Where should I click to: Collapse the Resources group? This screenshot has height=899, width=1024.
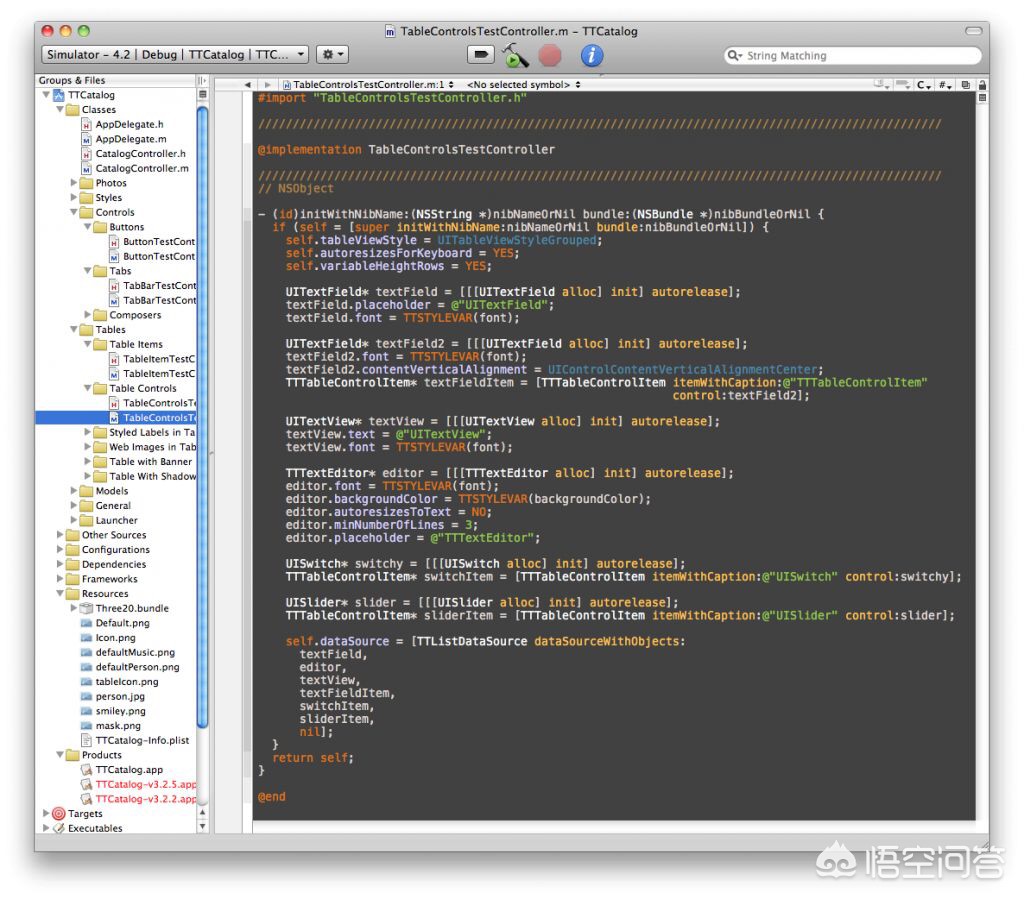(x=60, y=593)
